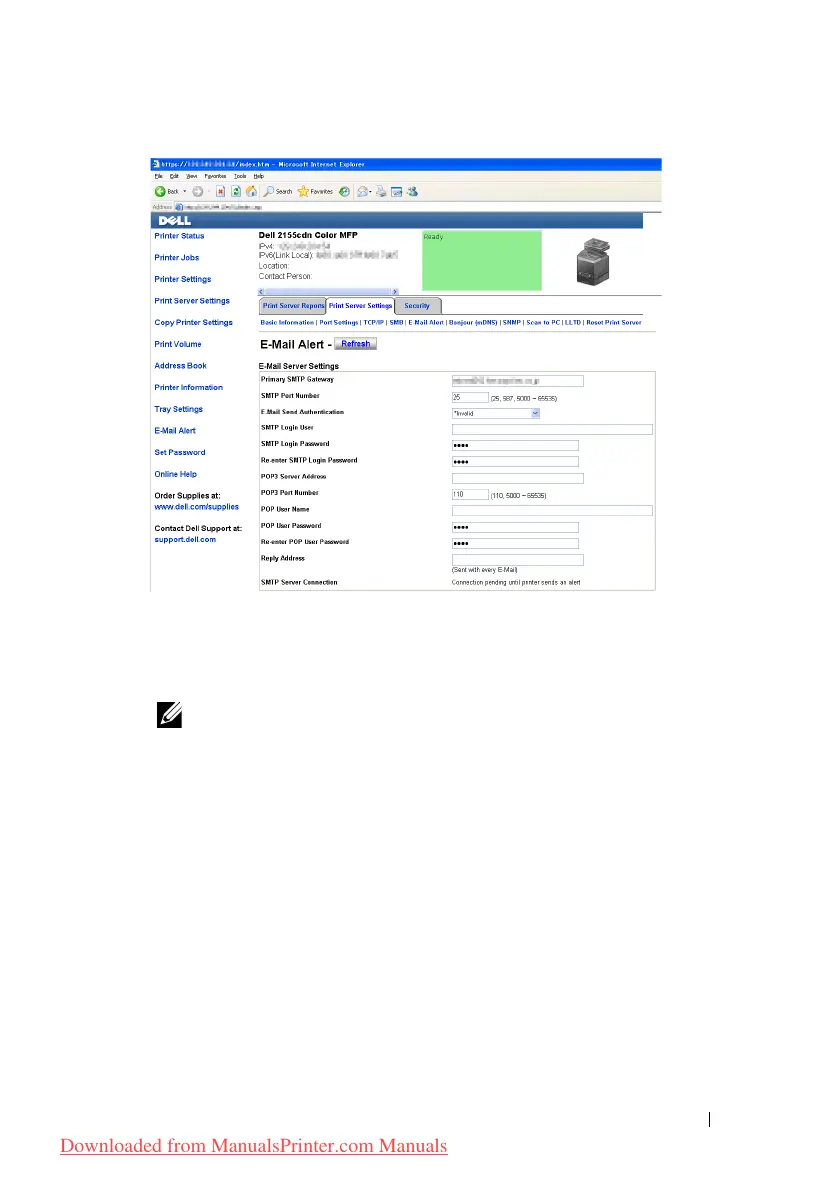Screen dimensions: 840x1192
Task: Open Copy Printer Settings link
Action: (x=193, y=323)
